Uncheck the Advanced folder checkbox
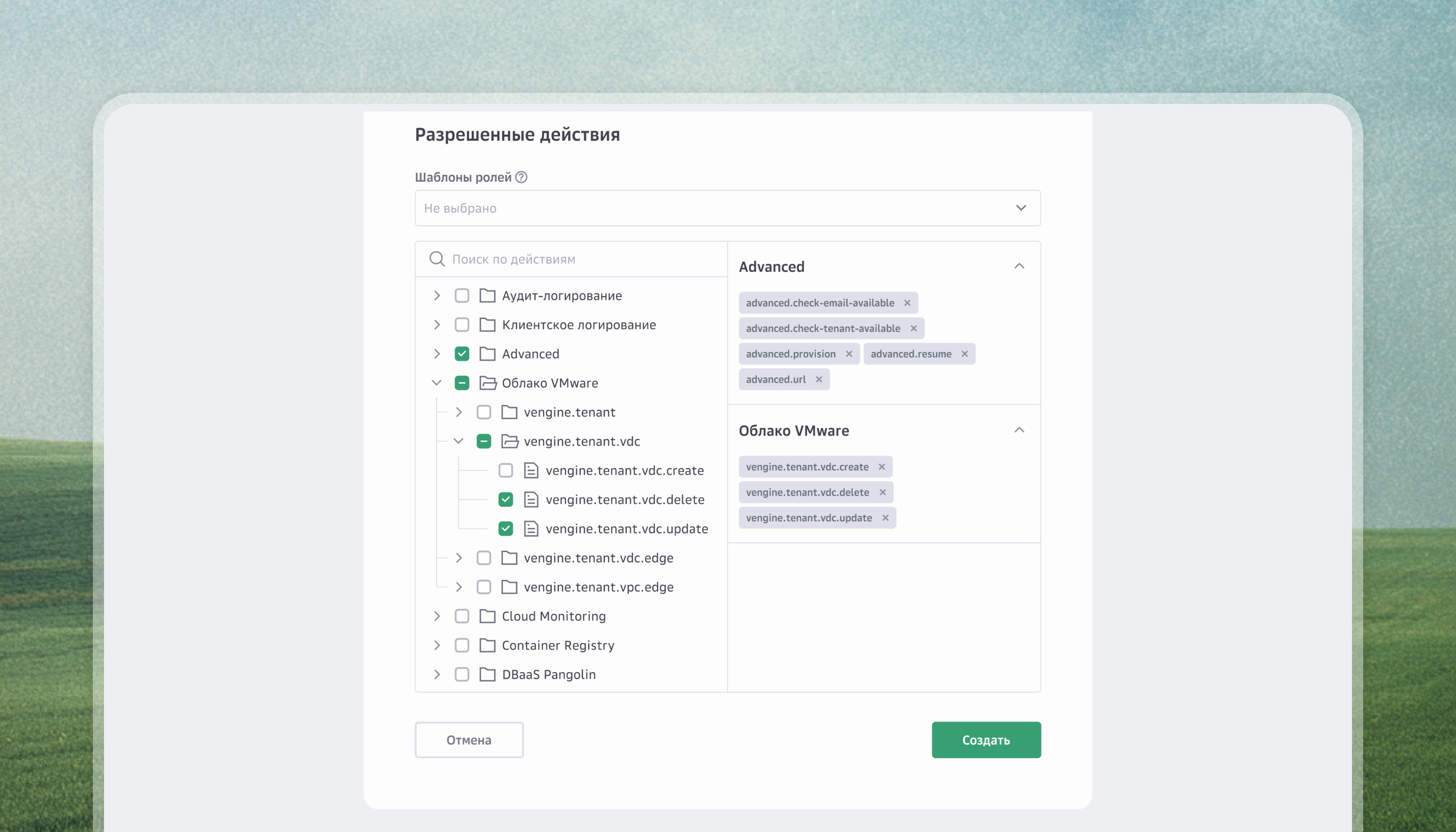 click(461, 354)
